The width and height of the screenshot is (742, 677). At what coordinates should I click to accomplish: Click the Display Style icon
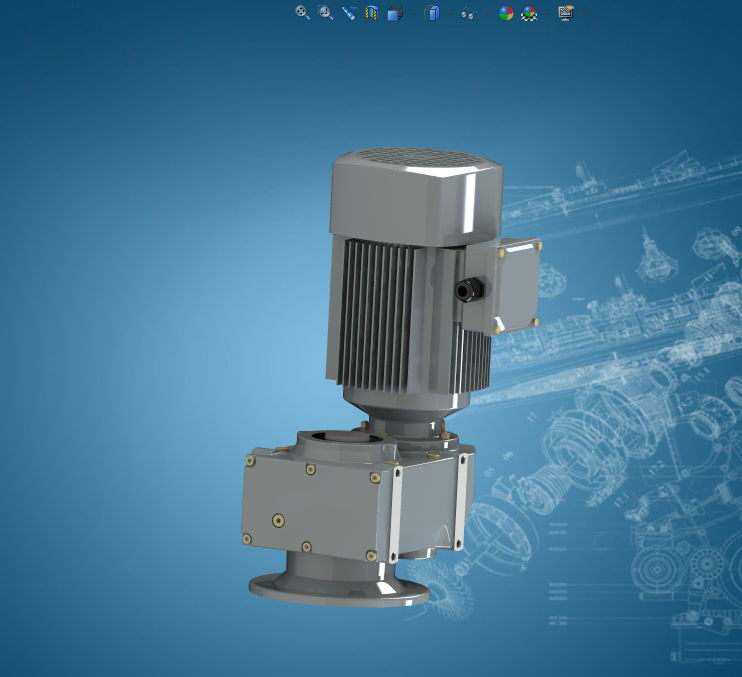[x=432, y=13]
